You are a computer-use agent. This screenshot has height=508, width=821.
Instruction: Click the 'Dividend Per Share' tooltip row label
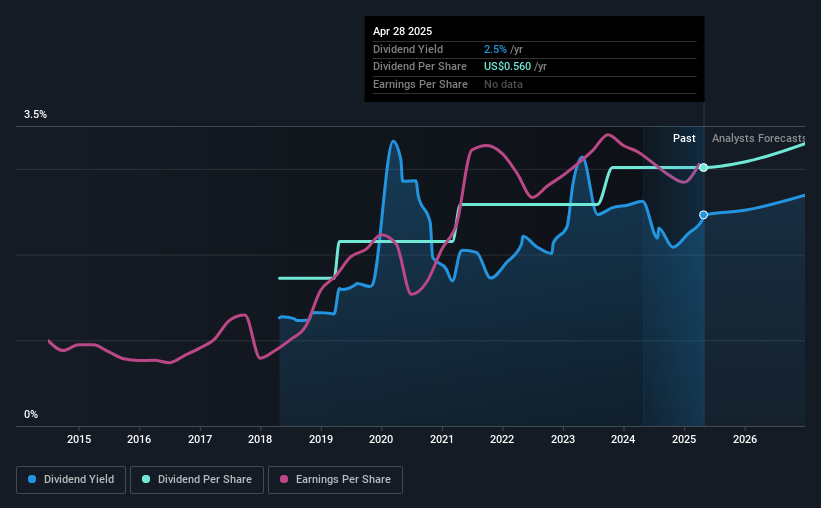point(419,67)
